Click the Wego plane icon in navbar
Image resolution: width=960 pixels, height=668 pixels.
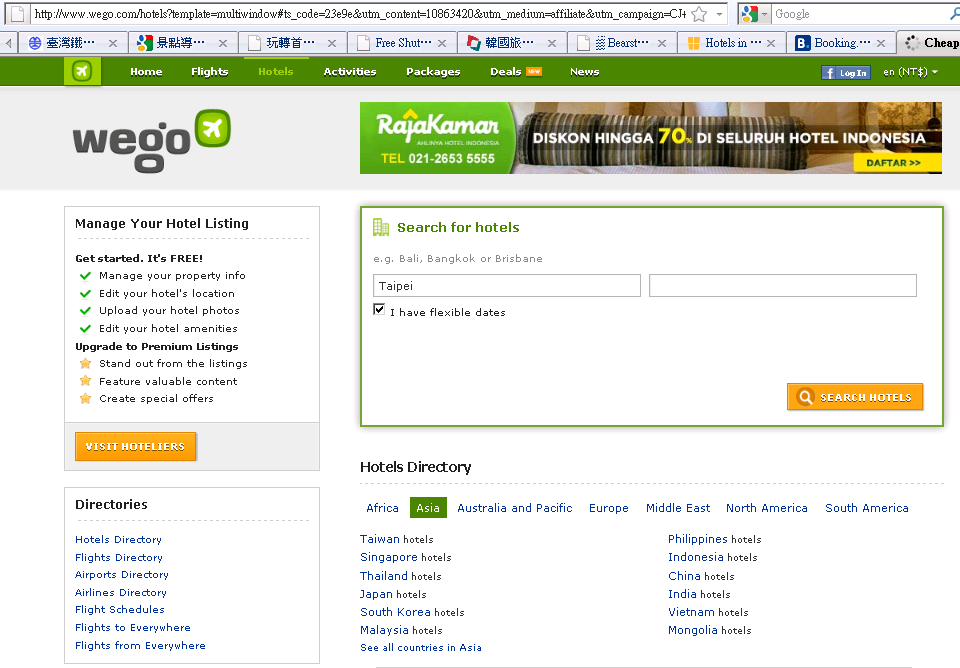82,72
